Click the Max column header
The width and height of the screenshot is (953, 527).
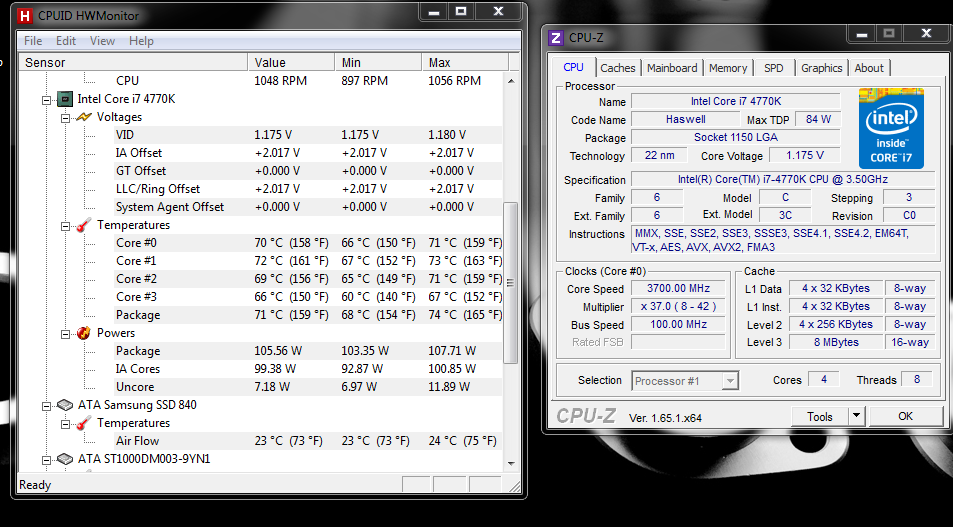[465, 63]
